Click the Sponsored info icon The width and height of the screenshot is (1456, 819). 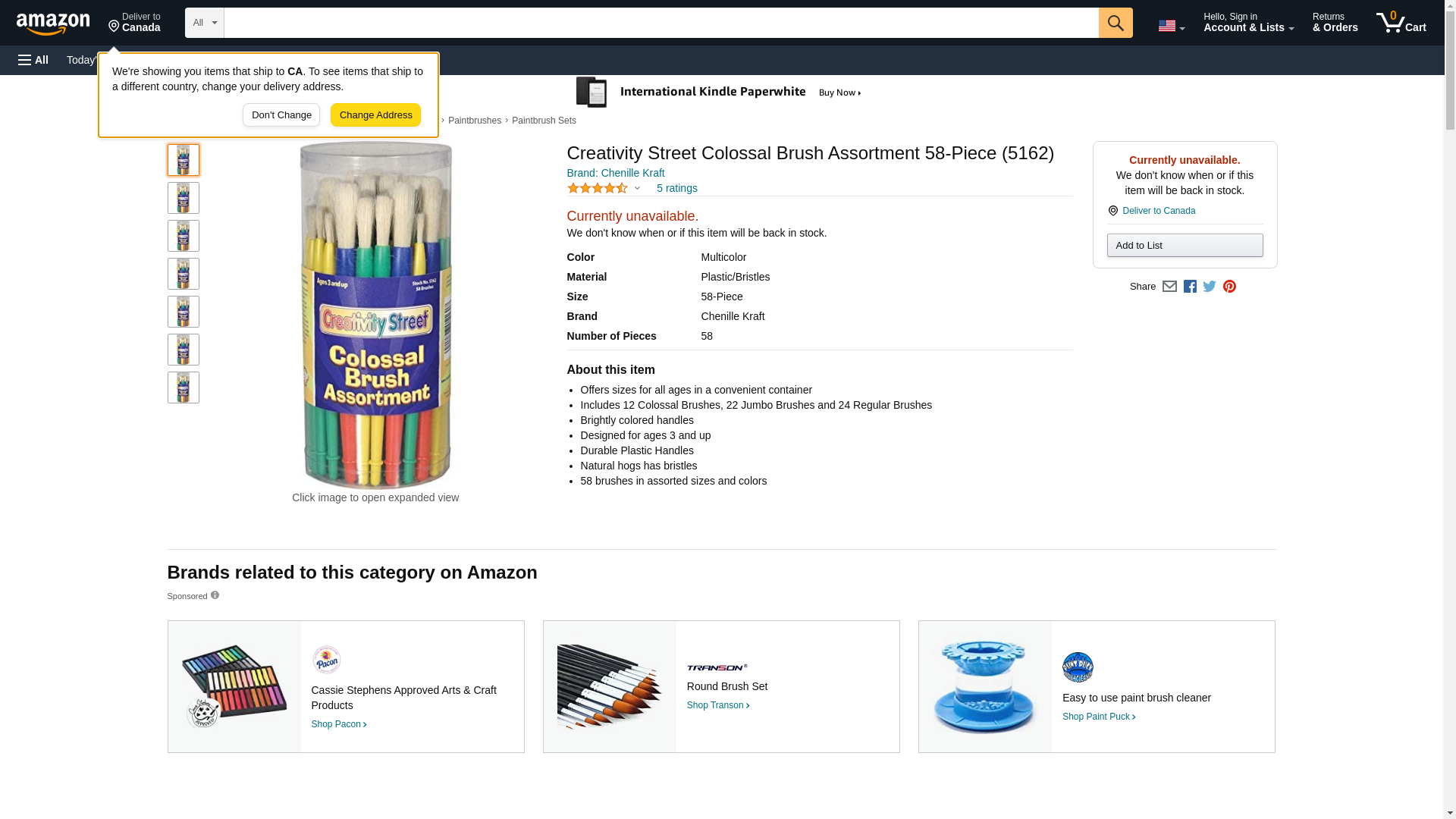215,595
